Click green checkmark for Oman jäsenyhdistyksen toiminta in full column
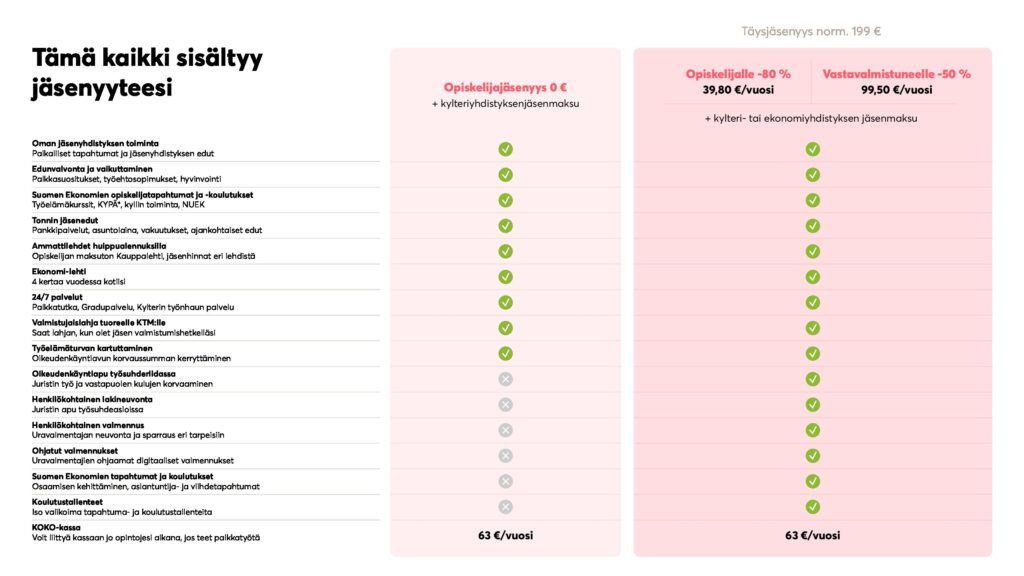The image size is (1024, 576). point(812,150)
